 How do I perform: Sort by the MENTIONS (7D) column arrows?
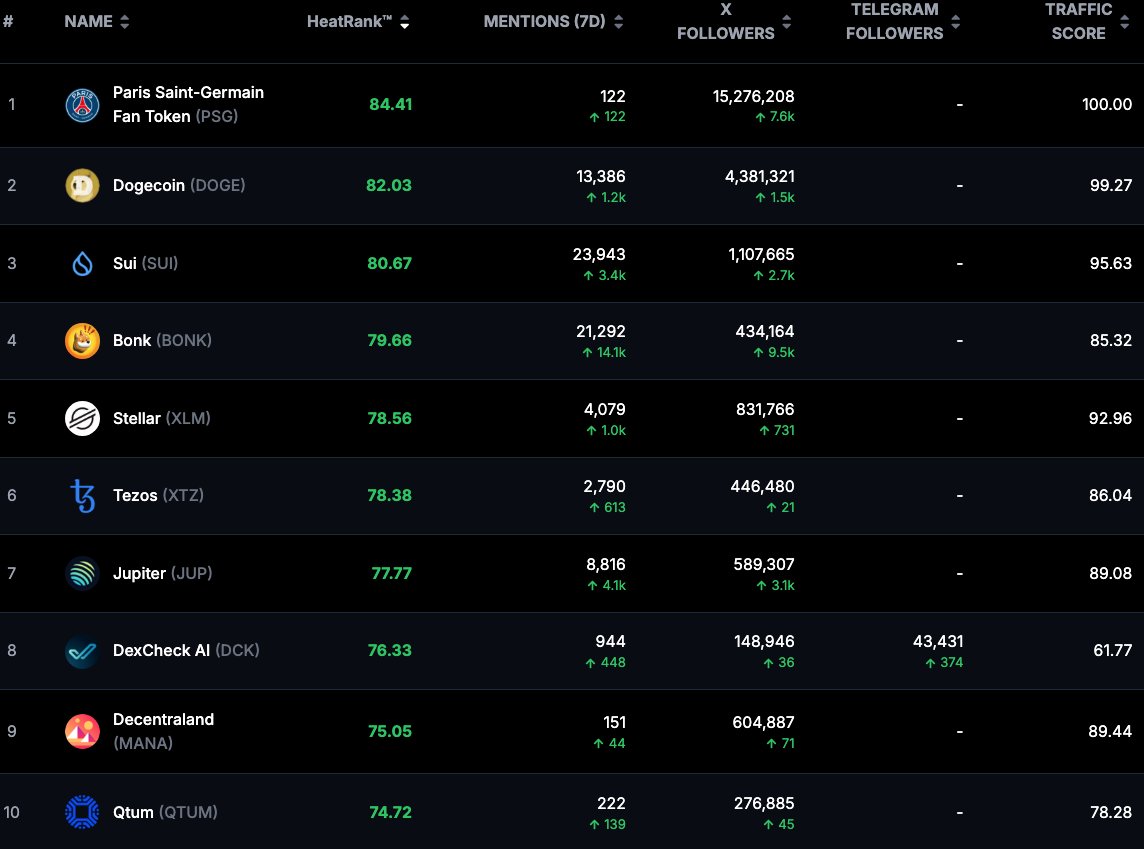[619, 22]
